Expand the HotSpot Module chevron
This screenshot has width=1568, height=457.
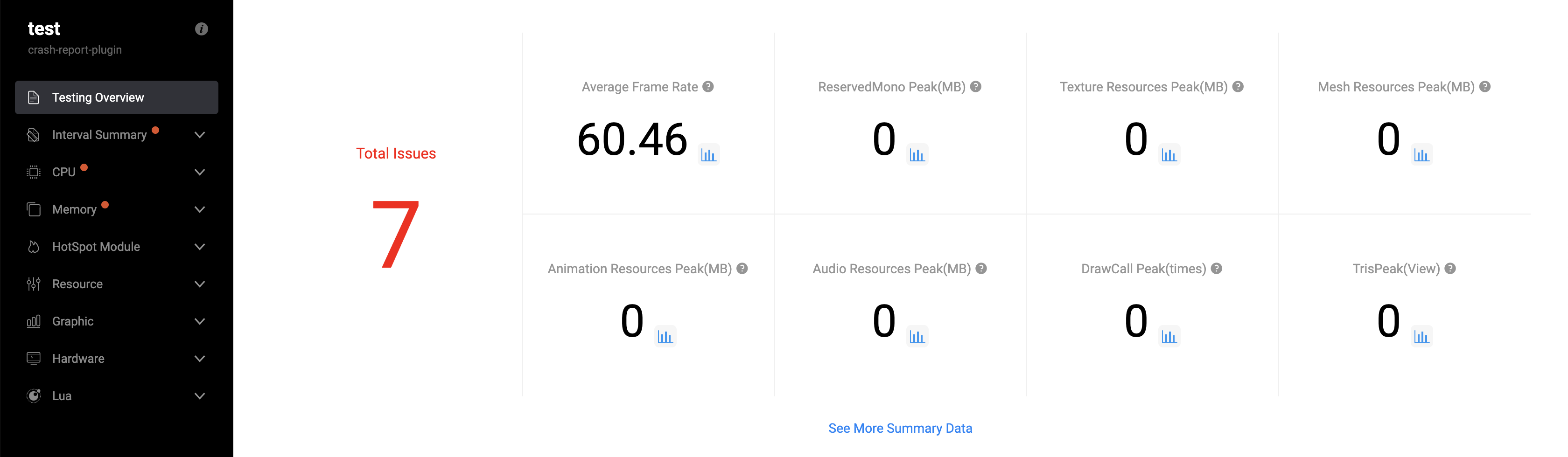coord(200,246)
